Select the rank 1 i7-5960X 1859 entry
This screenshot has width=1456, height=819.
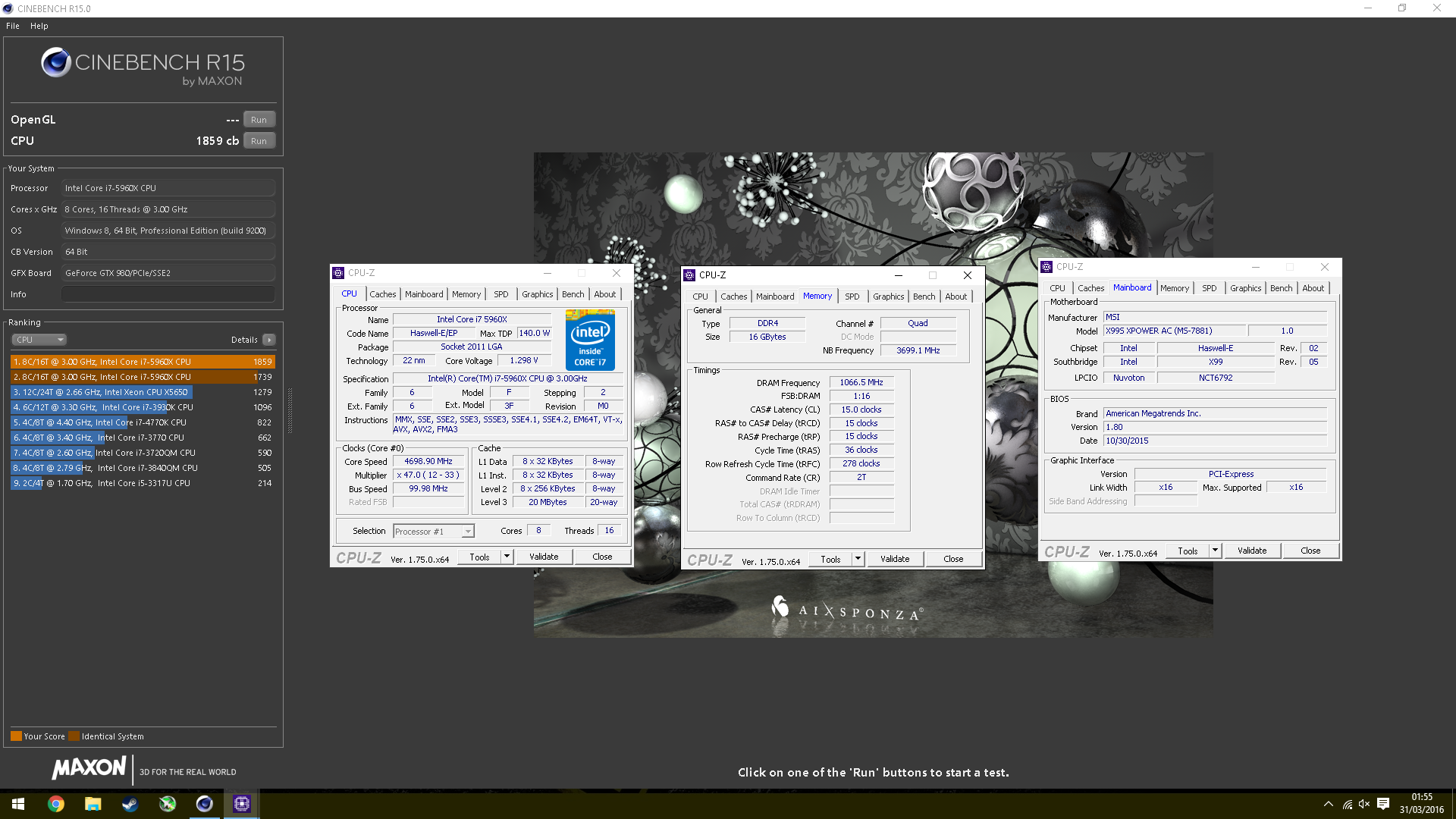point(143,362)
